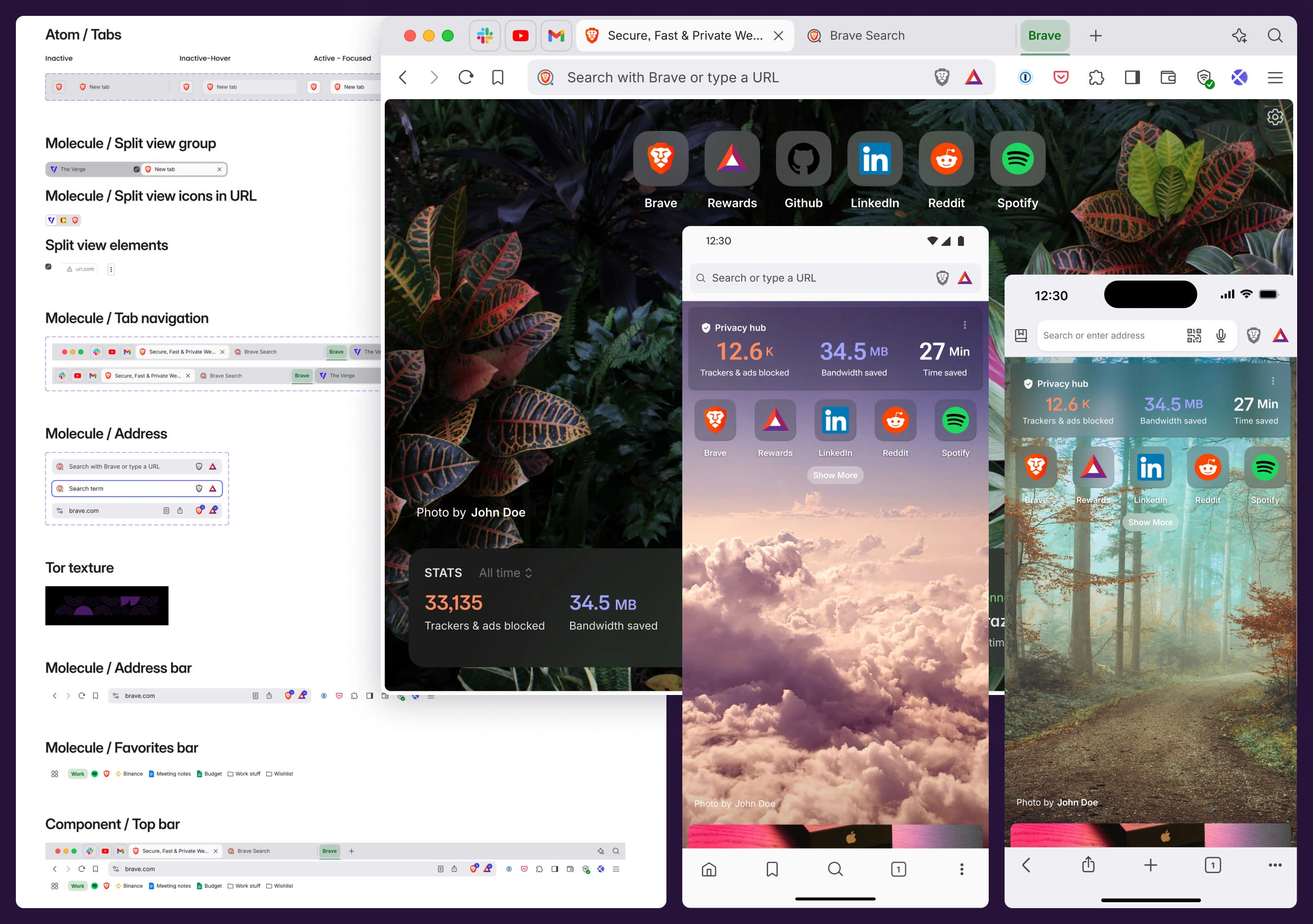Viewport: 1313px width, 924px height.
Task: Switch to the Brave Search tab
Action: tap(866, 36)
